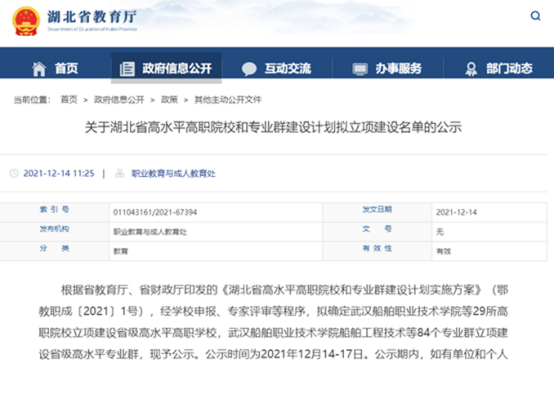The height and width of the screenshot is (395, 554).
Task: Click the person badge icon for 部门动态
Action: [x=471, y=69]
